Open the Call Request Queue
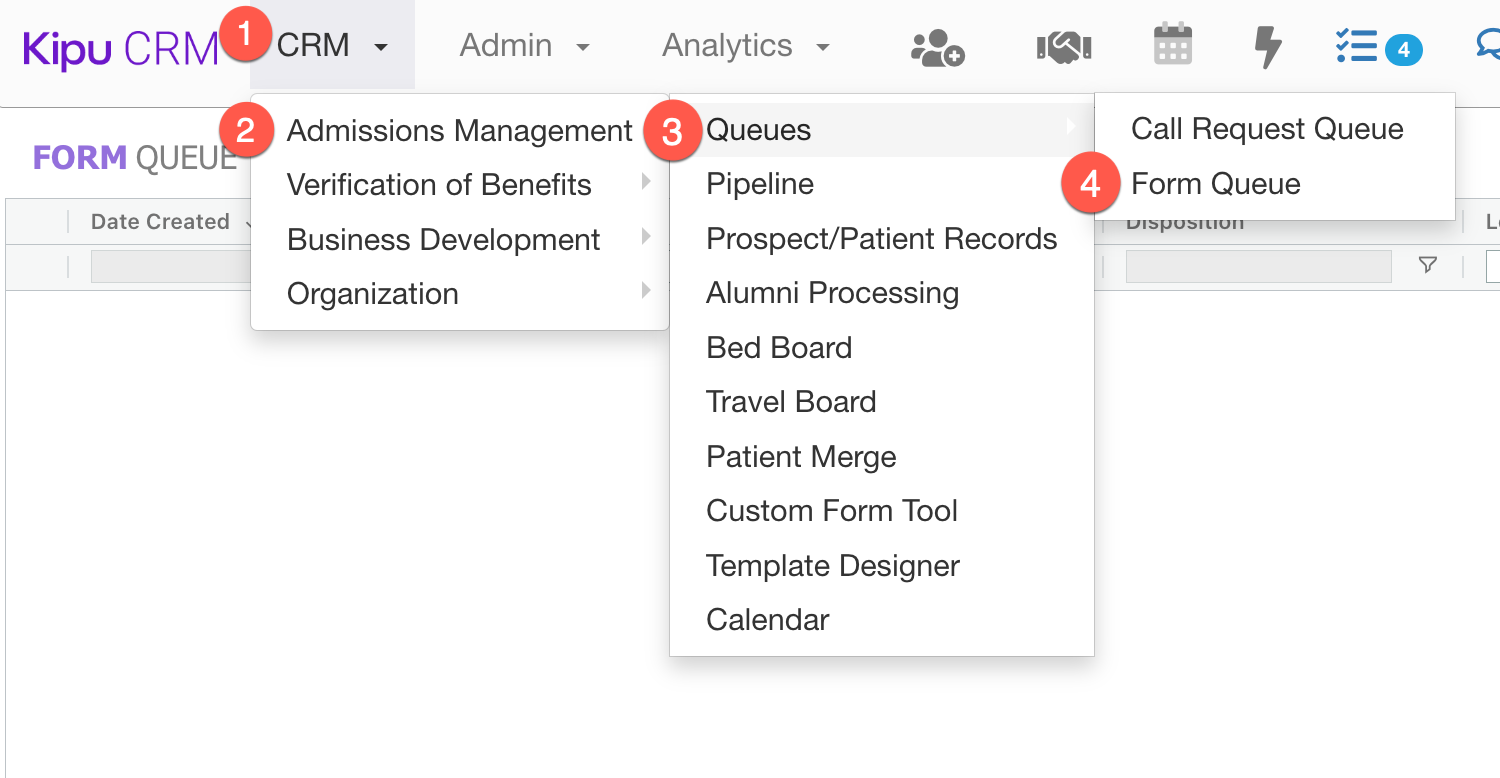The height and width of the screenshot is (778, 1500). 1267,129
